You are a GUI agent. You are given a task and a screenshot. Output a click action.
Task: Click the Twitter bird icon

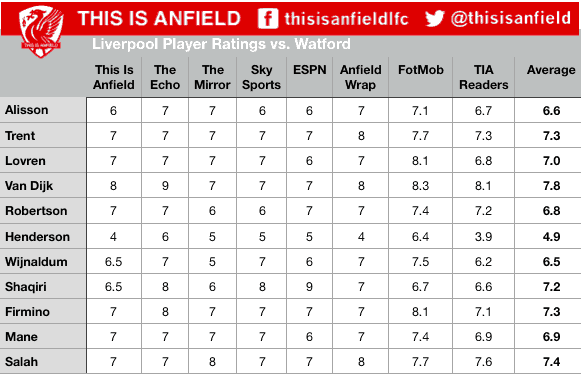434,19
